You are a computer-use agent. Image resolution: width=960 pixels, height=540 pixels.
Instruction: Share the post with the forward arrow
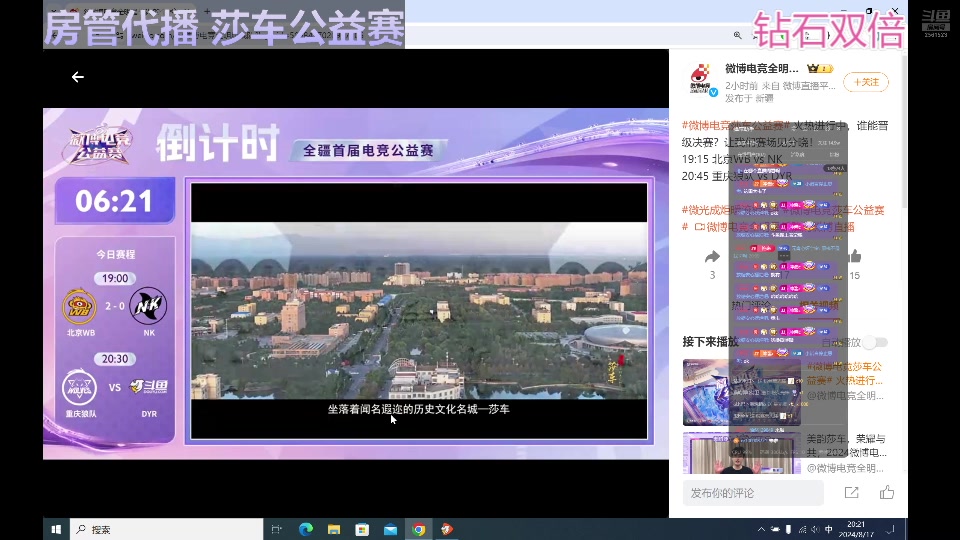click(x=712, y=257)
